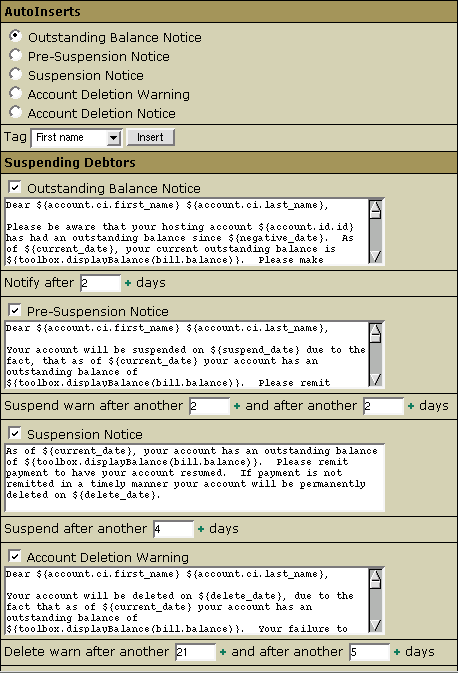
Task: Click inside the Suspension Notice text area
Action: pyautogui.click(x=194, y=478)
